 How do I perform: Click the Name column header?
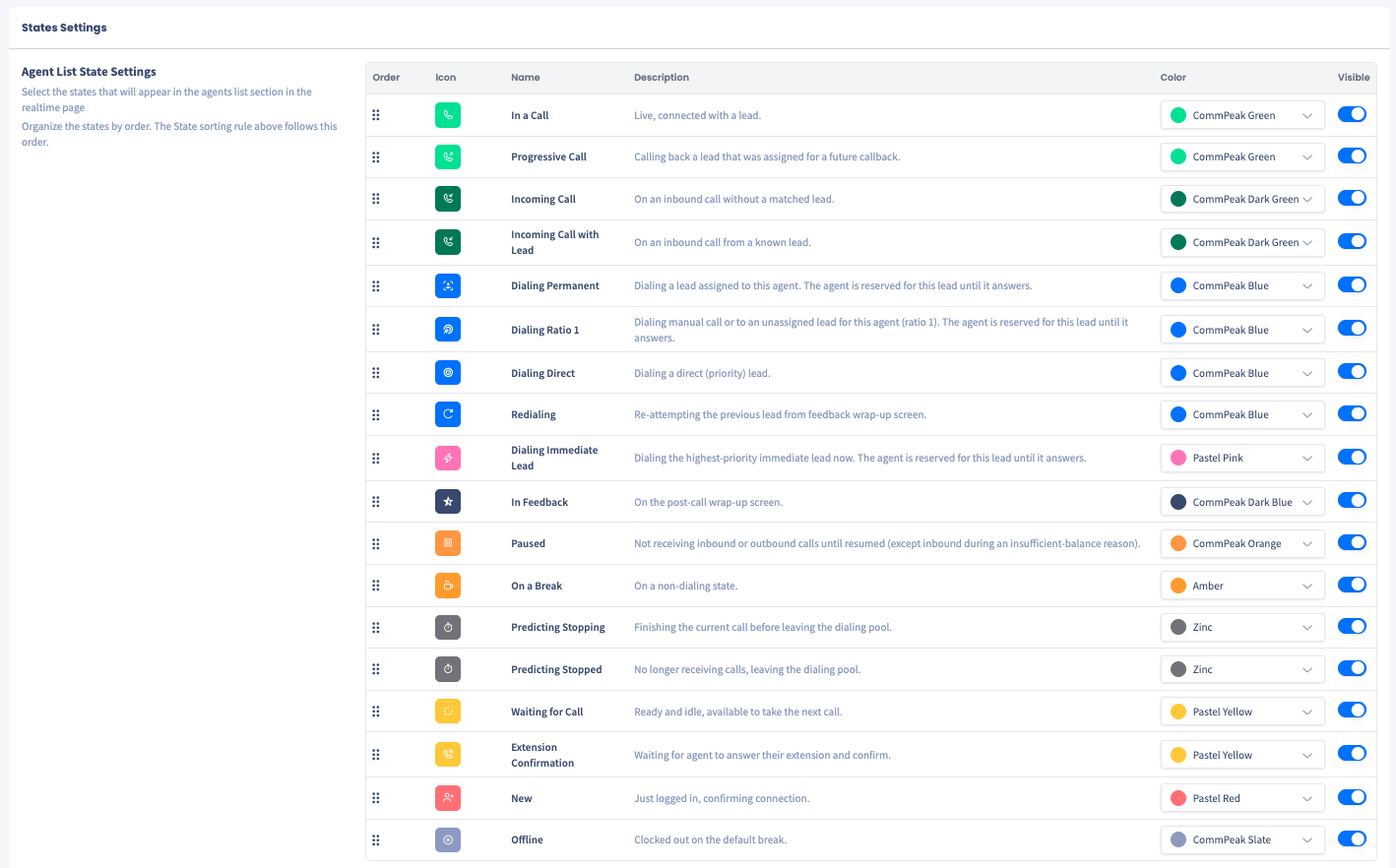pyautogui.click(x=526, y=77)
